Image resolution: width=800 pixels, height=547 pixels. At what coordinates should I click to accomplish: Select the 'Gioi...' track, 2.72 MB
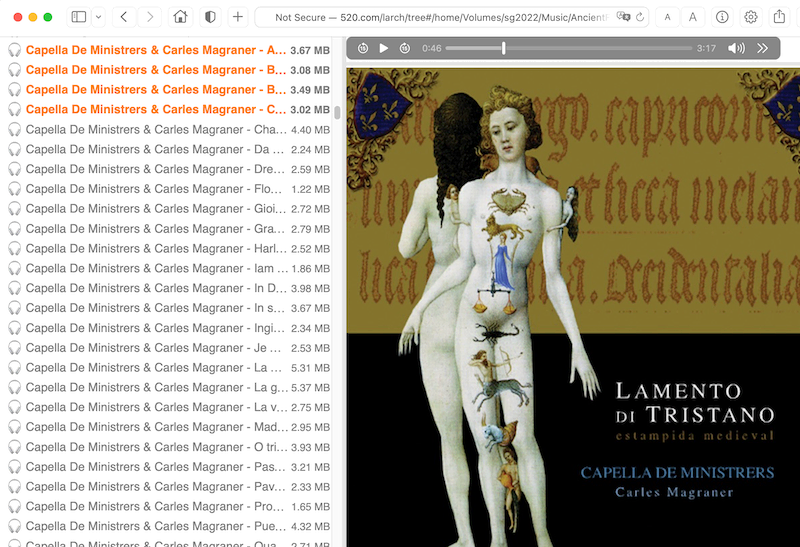click(169, 209)
